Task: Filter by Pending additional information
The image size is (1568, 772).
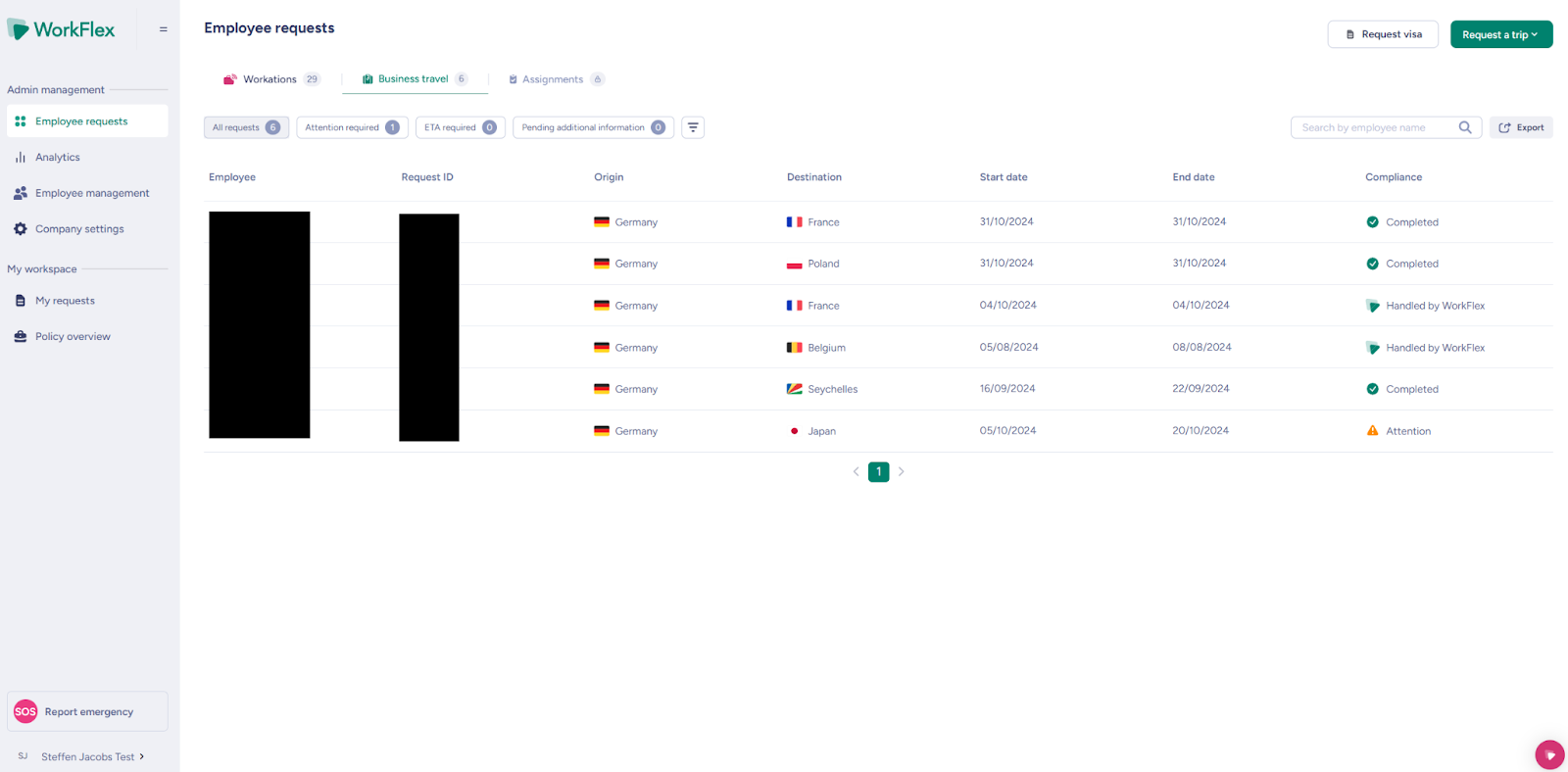Action: [x=593, y=127]
